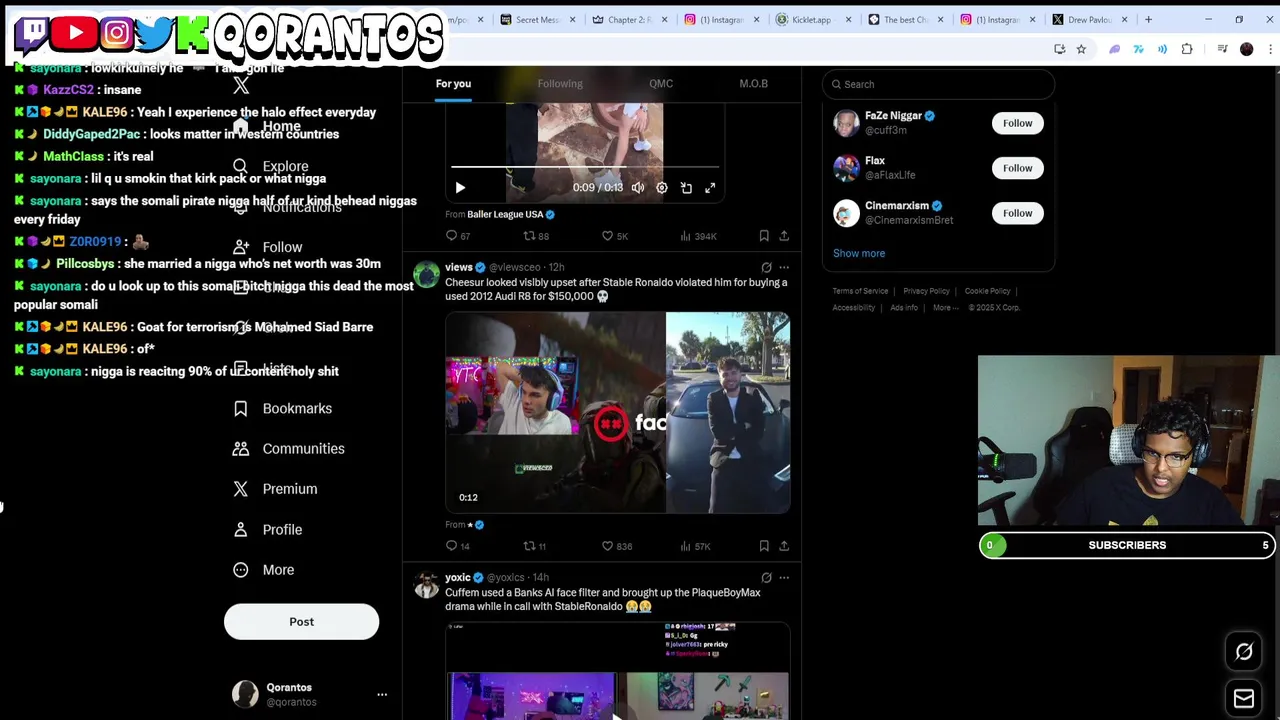Follow Flax @aFlaxLife
1280x720 pixels.
coord(1017,168)
